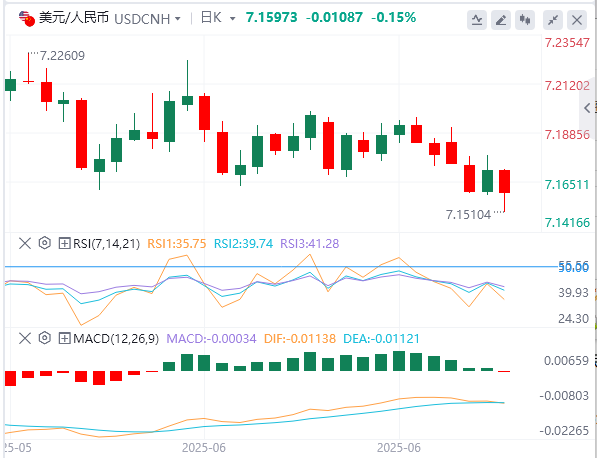Viewport: 597px width, 458px height.
Task: Expand the MACD(12,26,9) panel plus box
Action: click(64, 338)
